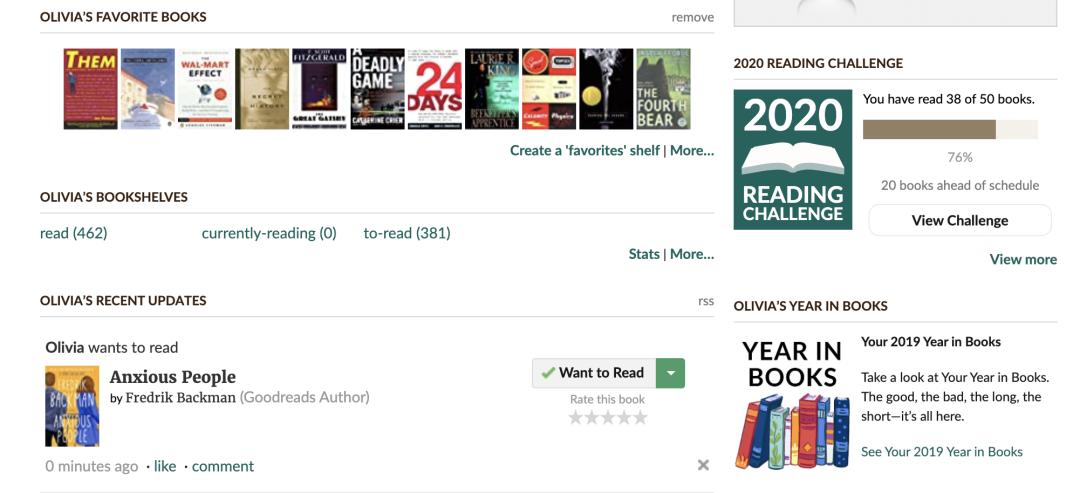Open the "24 Days" book cover
Screen dimensions: 1080x493
coord(434,89)
